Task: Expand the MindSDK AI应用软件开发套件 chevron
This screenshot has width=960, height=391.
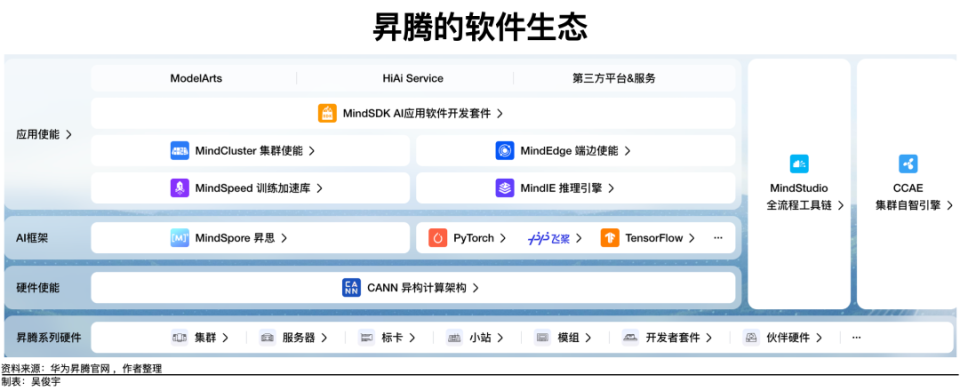Action: click(x=500, y=114)
